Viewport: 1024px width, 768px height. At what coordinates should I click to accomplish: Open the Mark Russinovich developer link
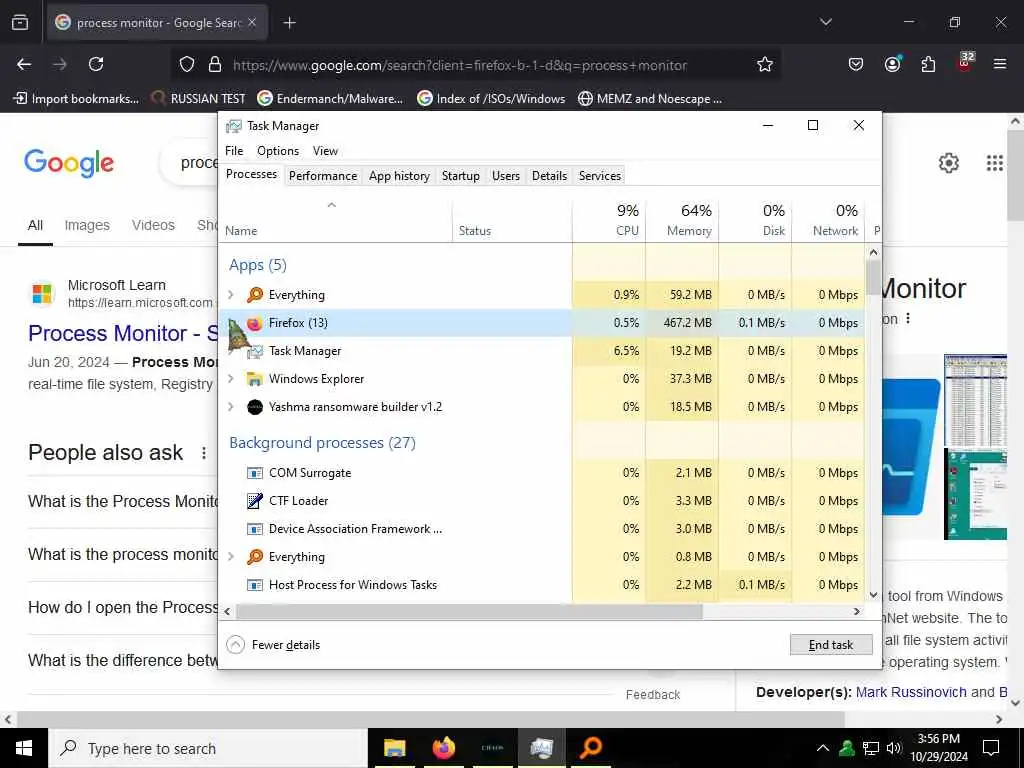(x=911, y=692)
